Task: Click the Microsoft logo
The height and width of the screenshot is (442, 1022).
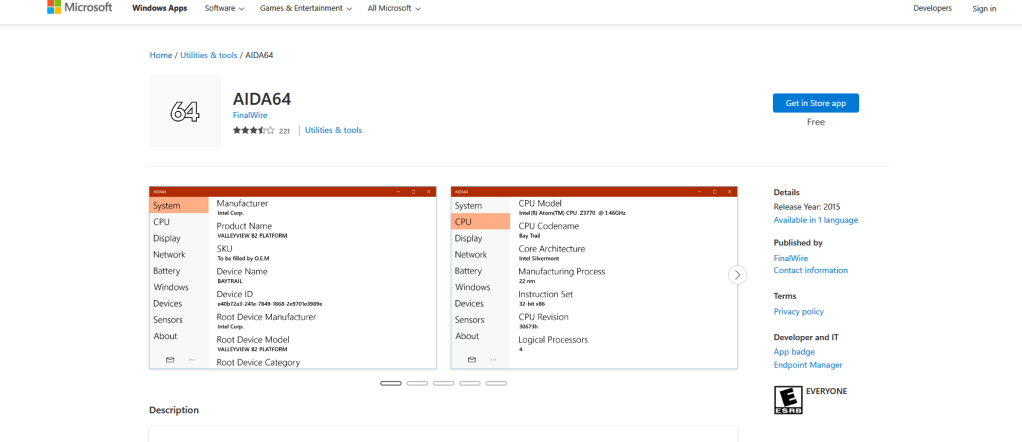Action: (x=79, y=8)
